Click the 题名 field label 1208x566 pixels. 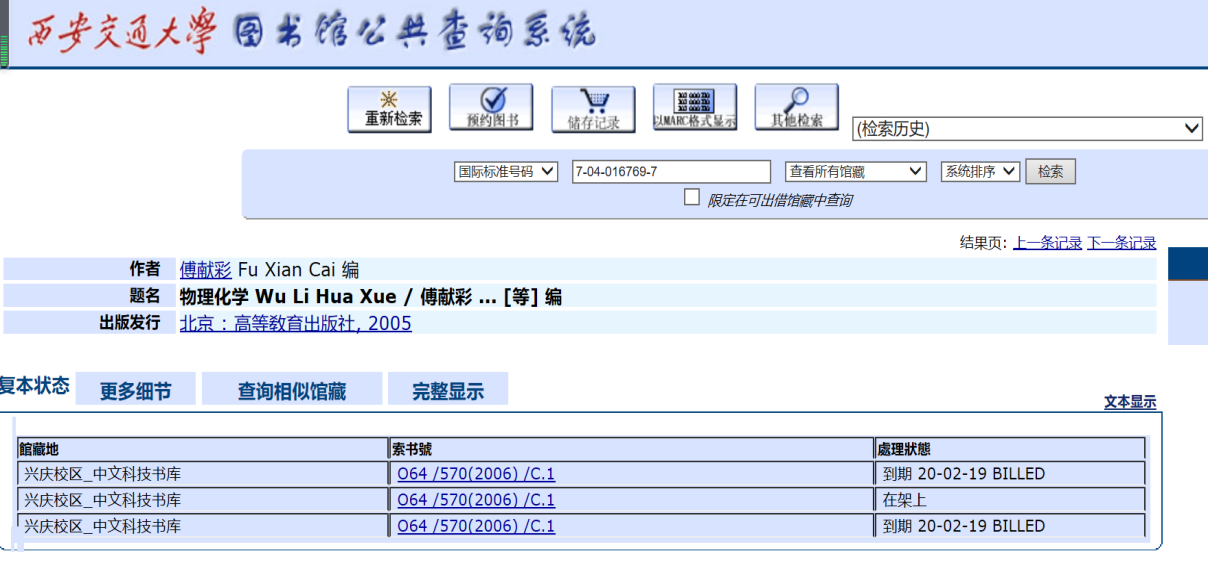click(145, 296)
